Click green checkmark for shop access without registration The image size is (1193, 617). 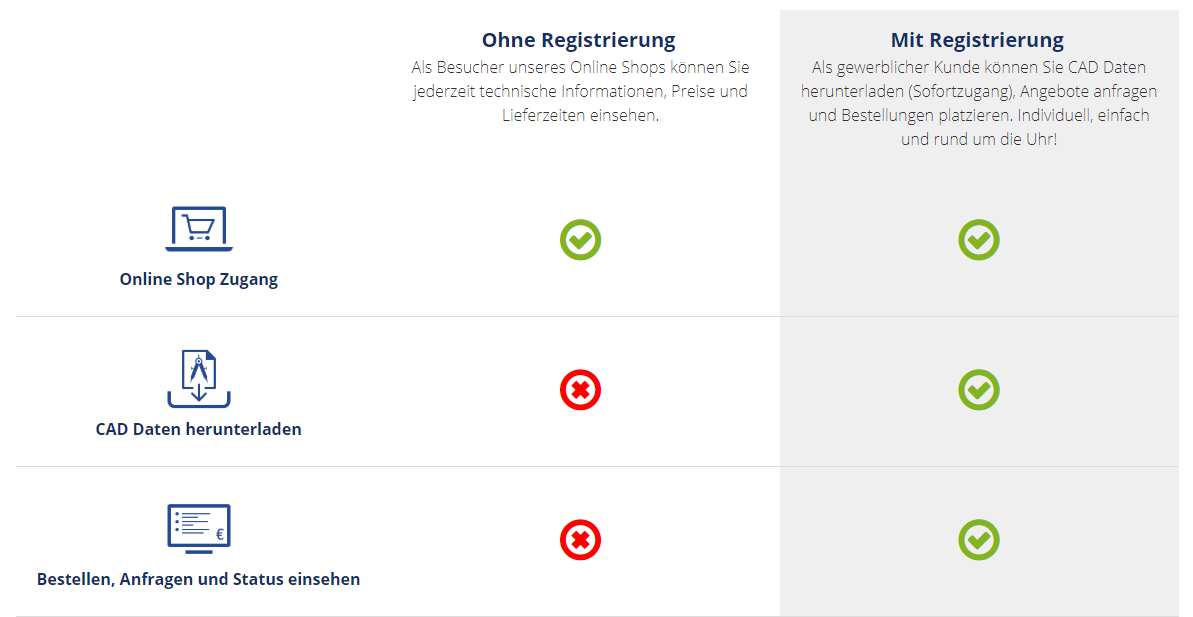tap(580, 240)
